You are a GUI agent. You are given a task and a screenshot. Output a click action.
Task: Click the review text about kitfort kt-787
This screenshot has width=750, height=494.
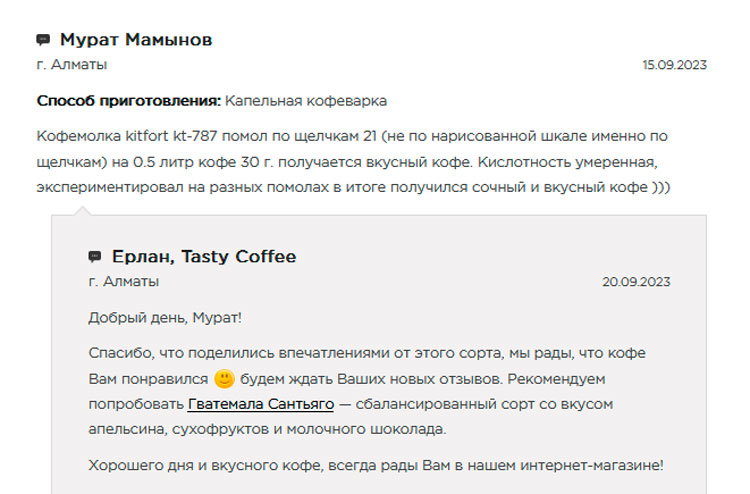click(353, 162)
